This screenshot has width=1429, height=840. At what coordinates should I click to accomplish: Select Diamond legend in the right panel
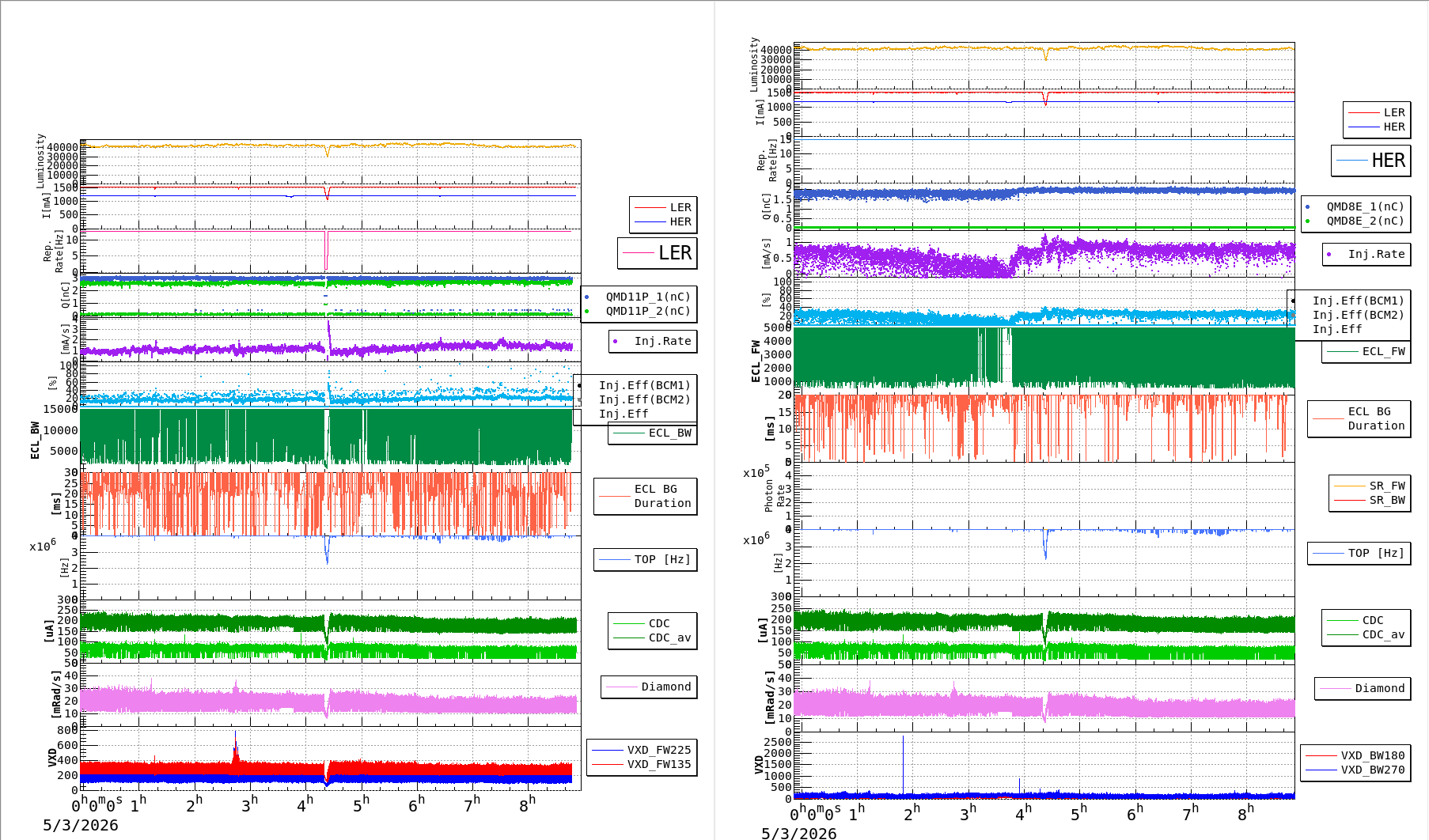click(x=1363, y=688)
